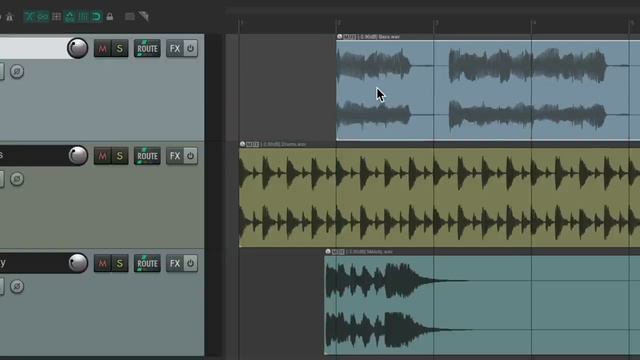640x360 pixels.
Task: Bypass FX with the Melody track power icon
Action: (x=191, y=263)
